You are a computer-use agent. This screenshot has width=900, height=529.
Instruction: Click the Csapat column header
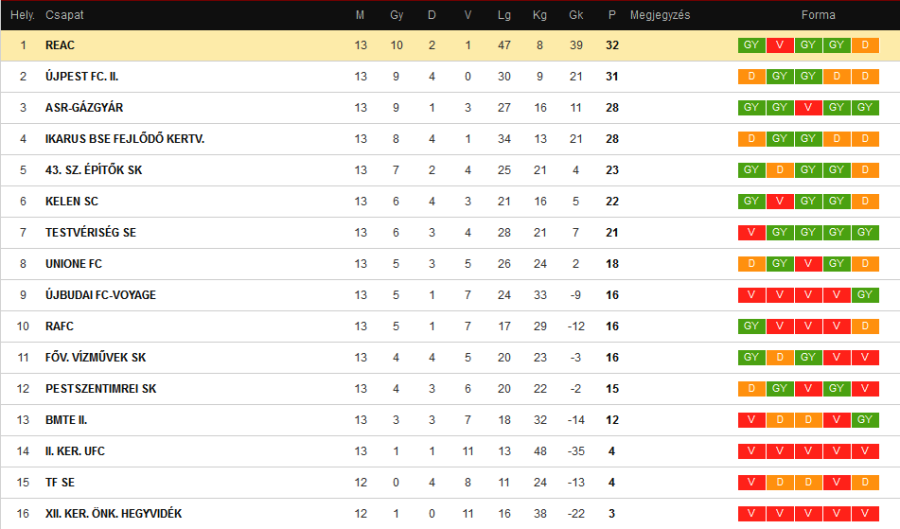[64, 15]
